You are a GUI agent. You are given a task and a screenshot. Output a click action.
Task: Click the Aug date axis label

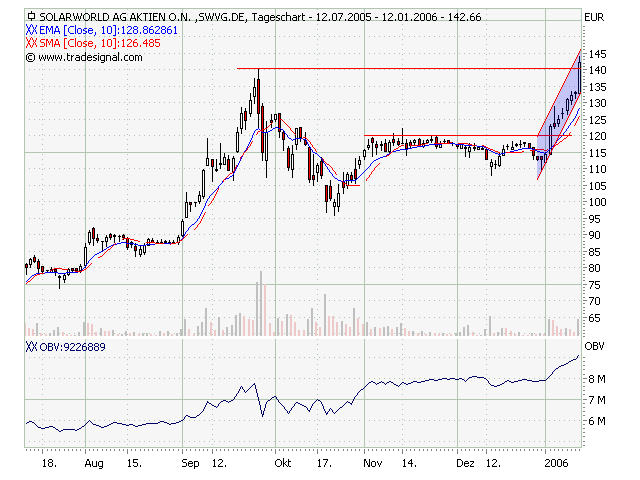(94, 464)
